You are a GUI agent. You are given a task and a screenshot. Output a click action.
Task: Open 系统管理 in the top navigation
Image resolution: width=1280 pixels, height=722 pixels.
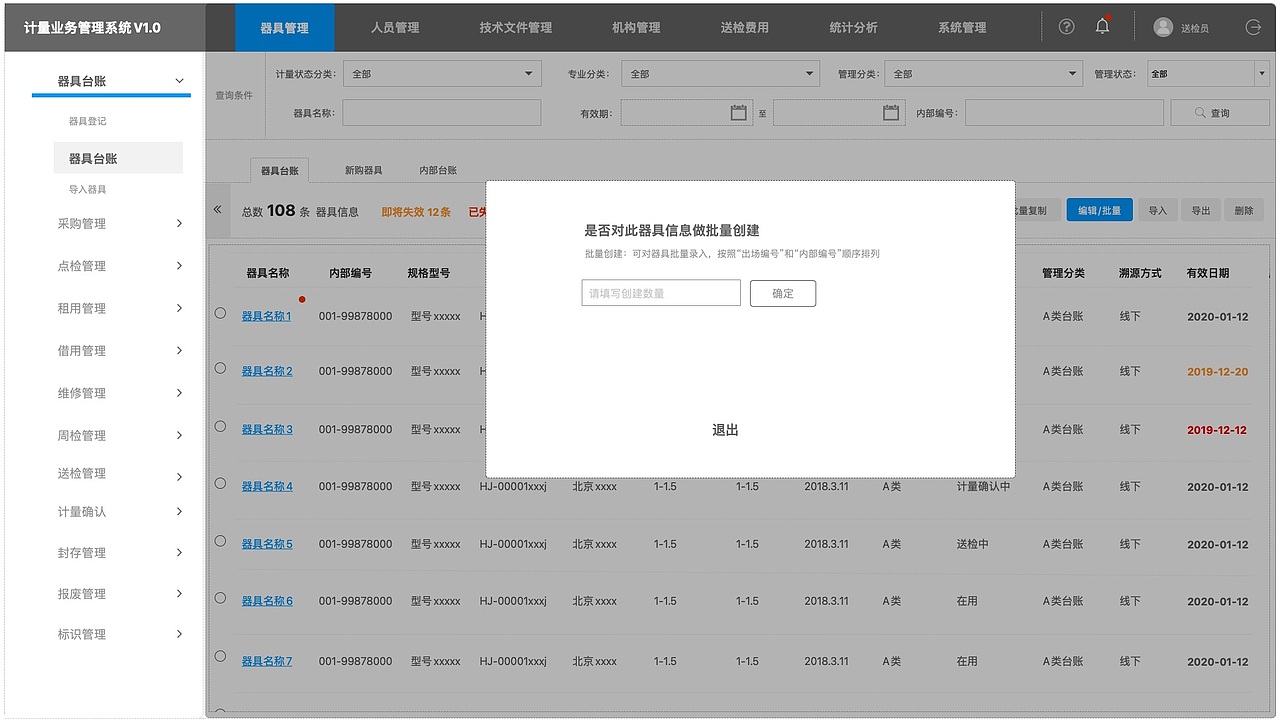(962, 28)
